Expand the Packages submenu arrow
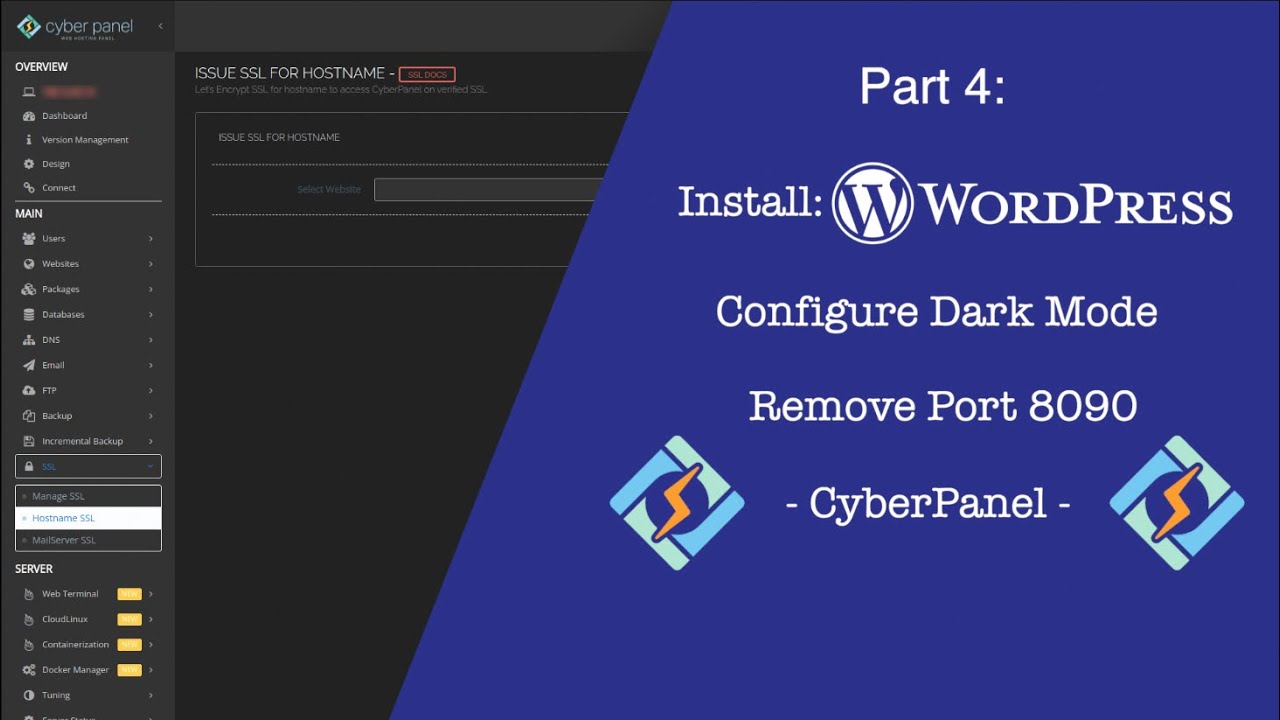 151,289
